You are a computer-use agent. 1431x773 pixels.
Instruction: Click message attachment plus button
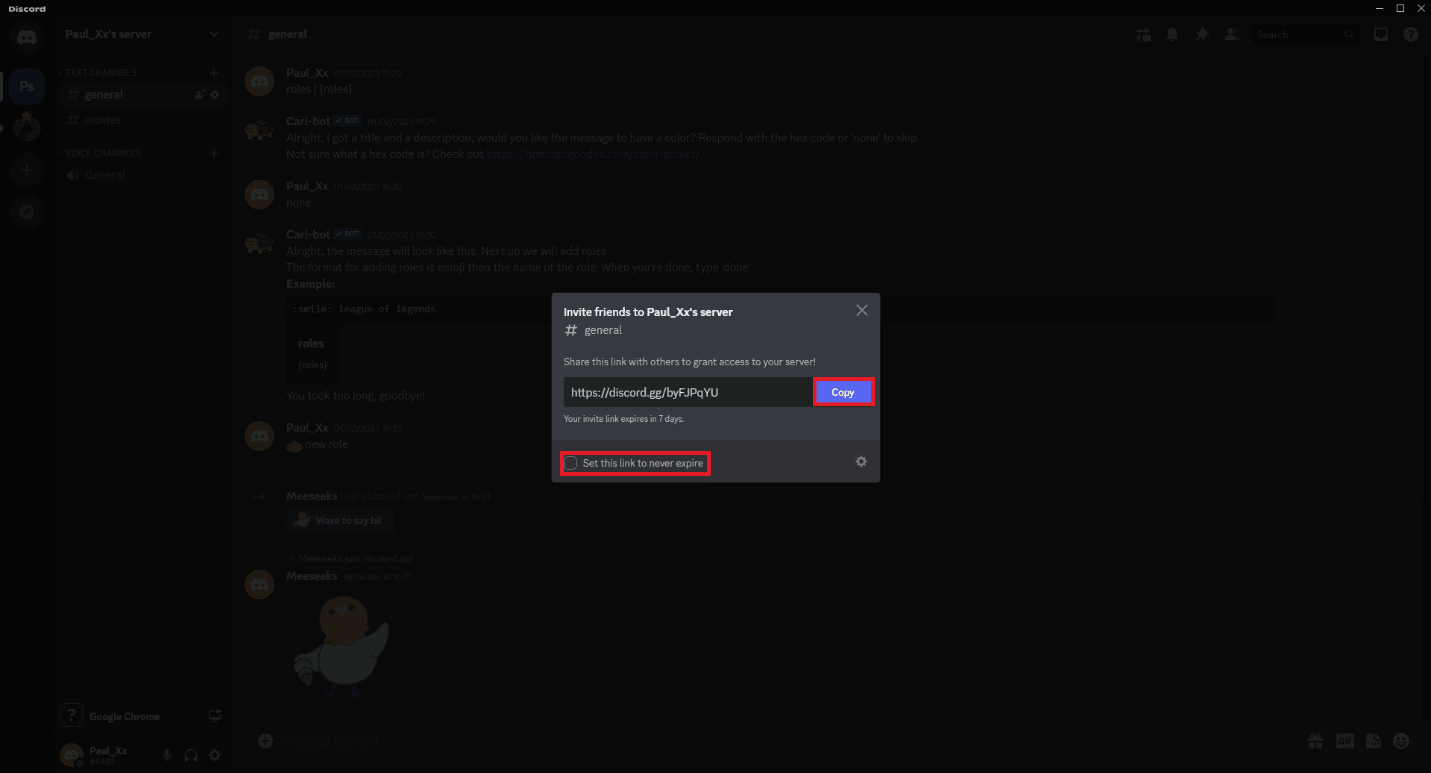(265, 741)
